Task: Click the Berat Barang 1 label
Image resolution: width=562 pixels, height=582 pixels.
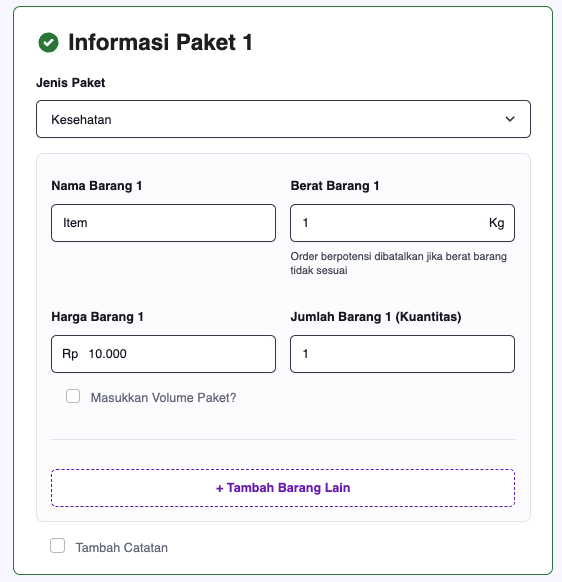Action: (x=335, y=186)
